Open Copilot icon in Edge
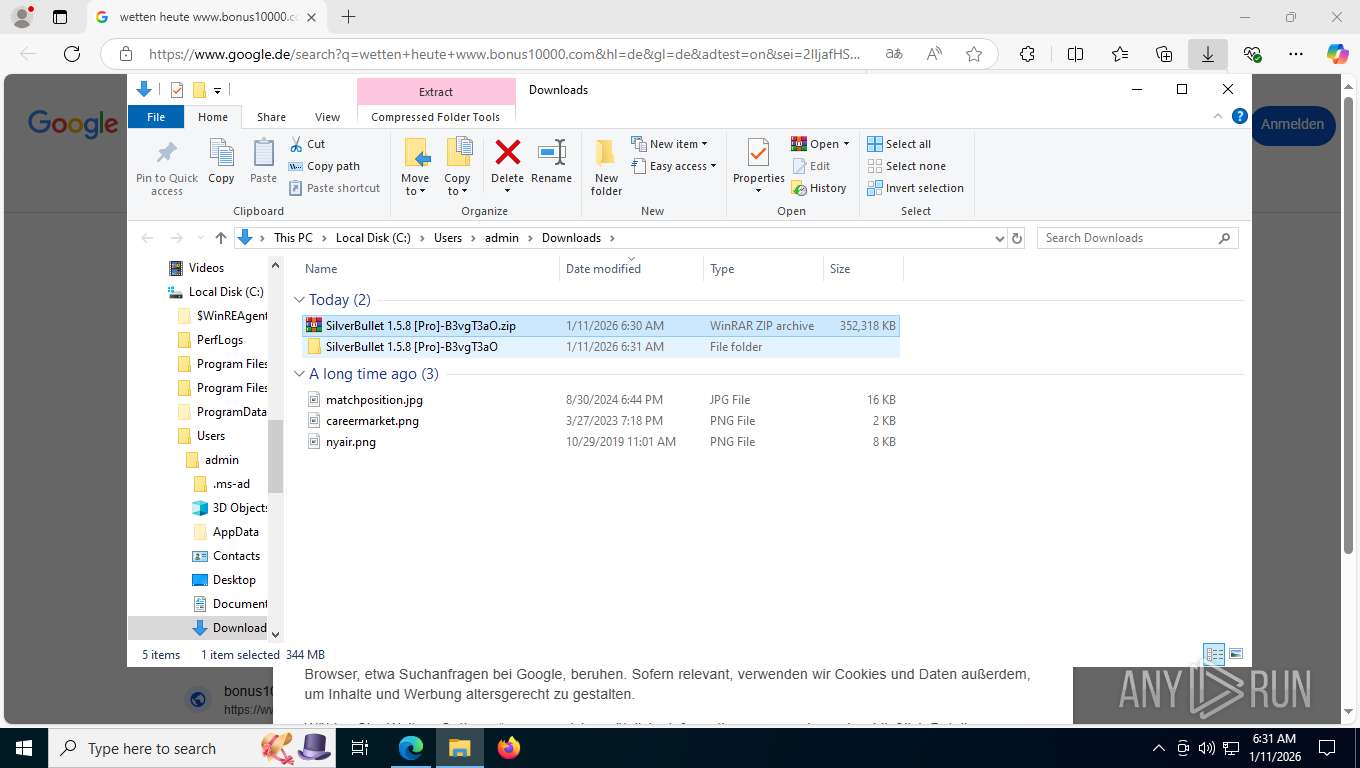Image resolution: width=1360 pixels, height=768 pixels. [x=1337, y=54]
